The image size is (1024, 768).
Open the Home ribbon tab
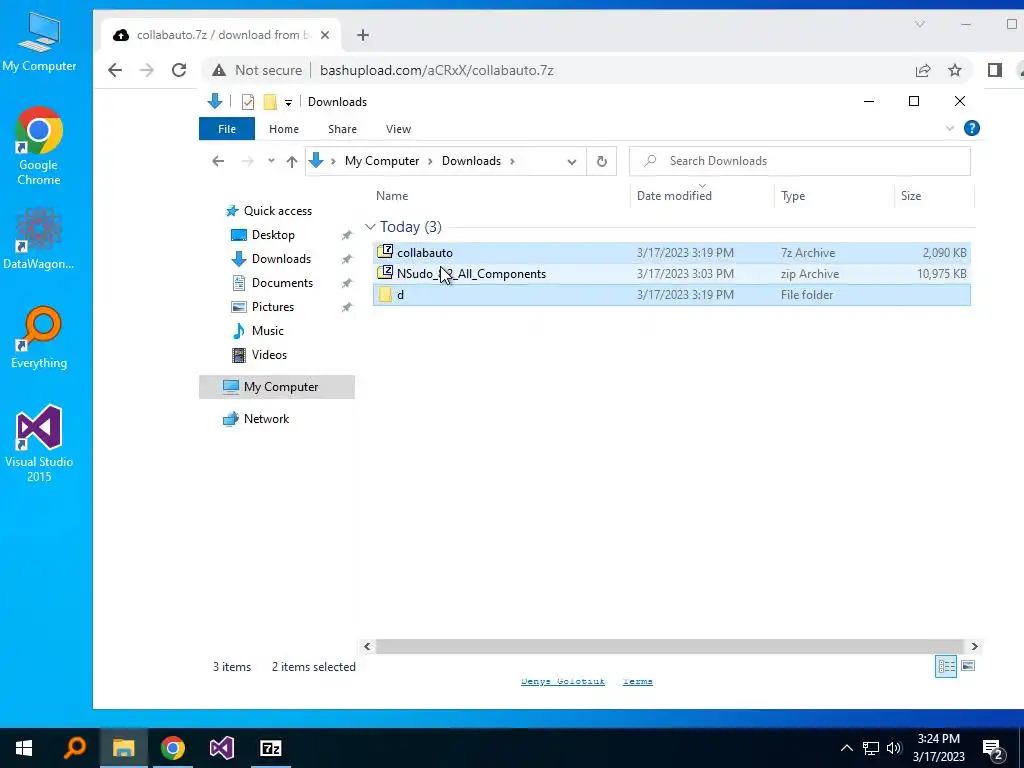tap(283, 129)
